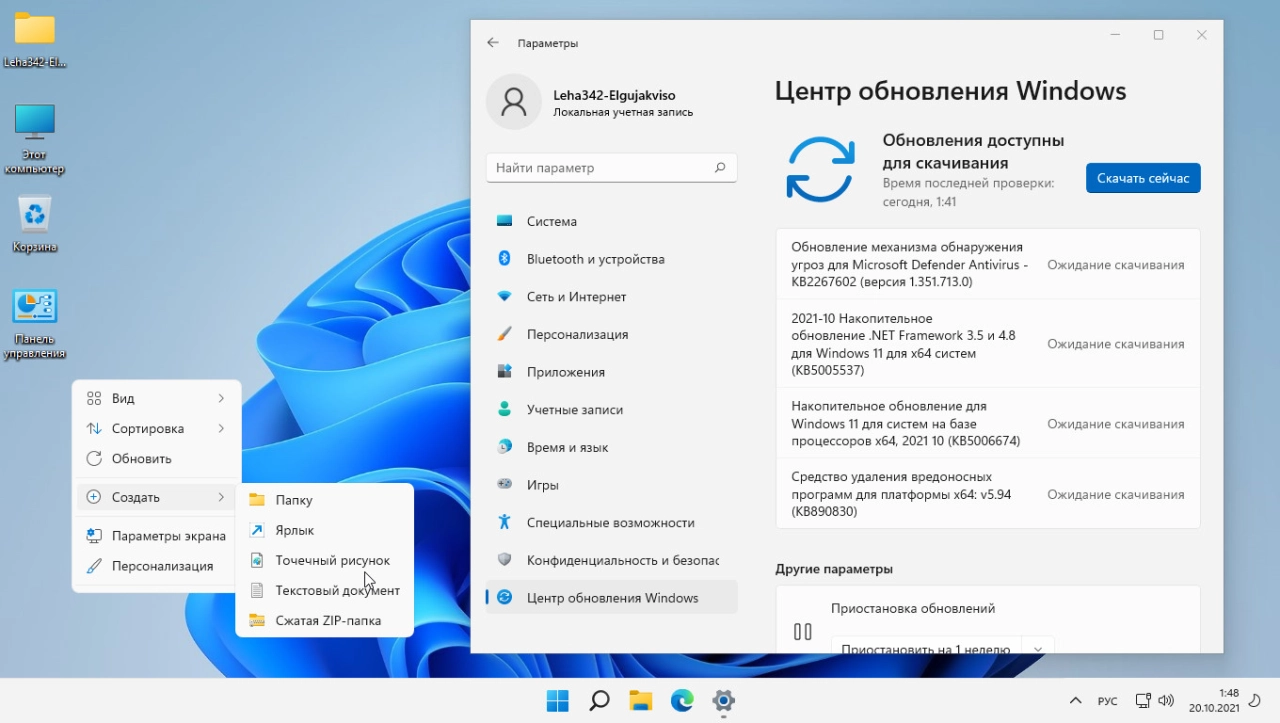Open the clock and date in taskbar
The width and height of the screenshot is (1280, 723).
(1214, 700)
